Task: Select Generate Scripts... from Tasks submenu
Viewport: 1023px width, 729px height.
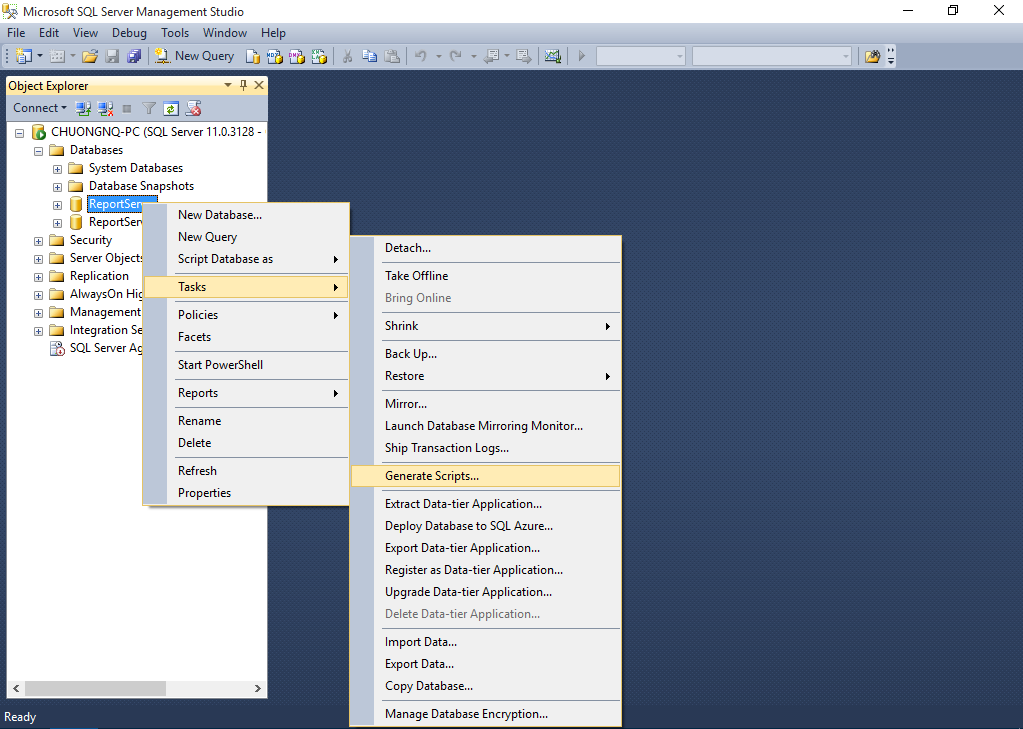Action: pos(485,476)
